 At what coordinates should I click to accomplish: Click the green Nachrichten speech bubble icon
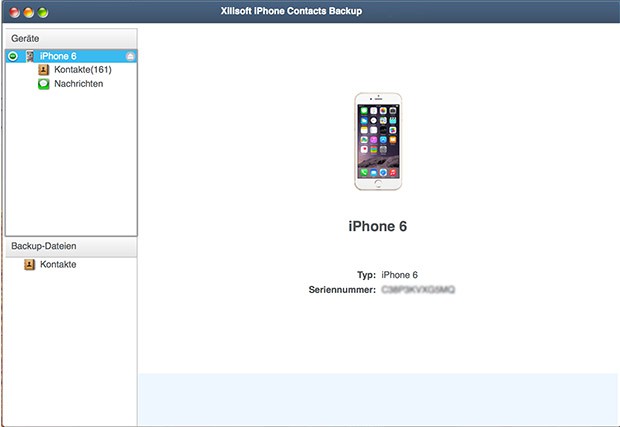[x=43, y=84]
